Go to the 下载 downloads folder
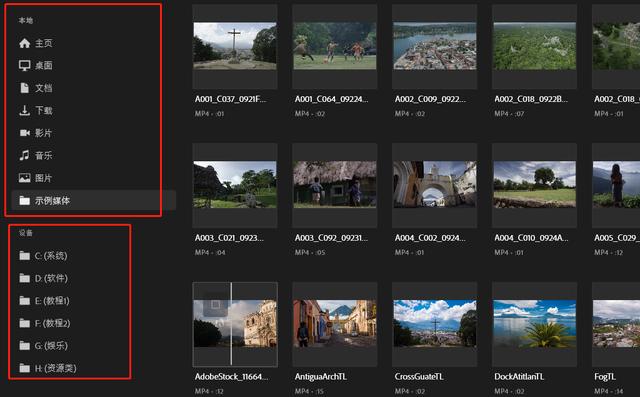The height and width of the screenshot is (397, 640). point(36,110)
